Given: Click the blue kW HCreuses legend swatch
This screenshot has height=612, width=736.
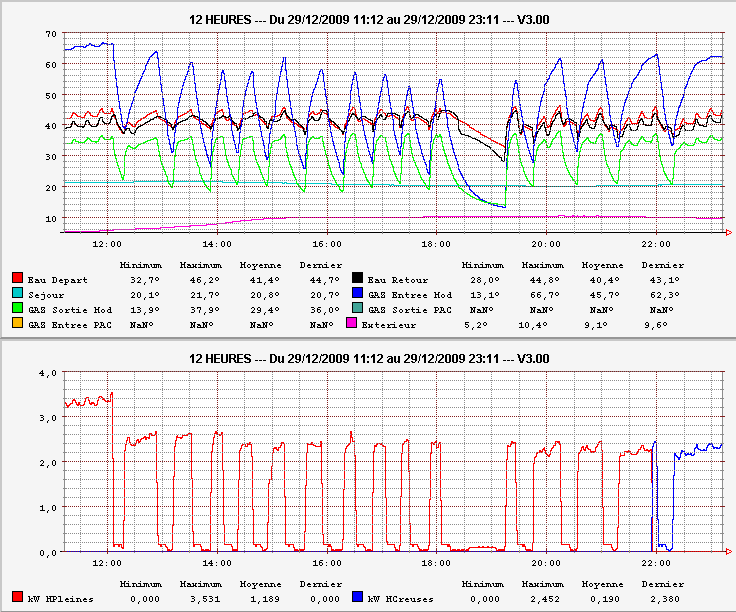Looking at the screenshot, I should [357, 598].
